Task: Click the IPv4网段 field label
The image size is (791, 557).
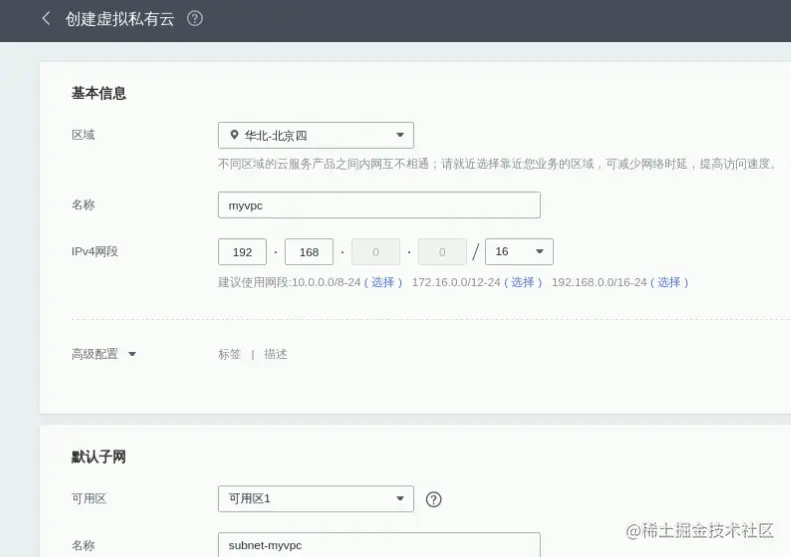Action: pos(94,251)
